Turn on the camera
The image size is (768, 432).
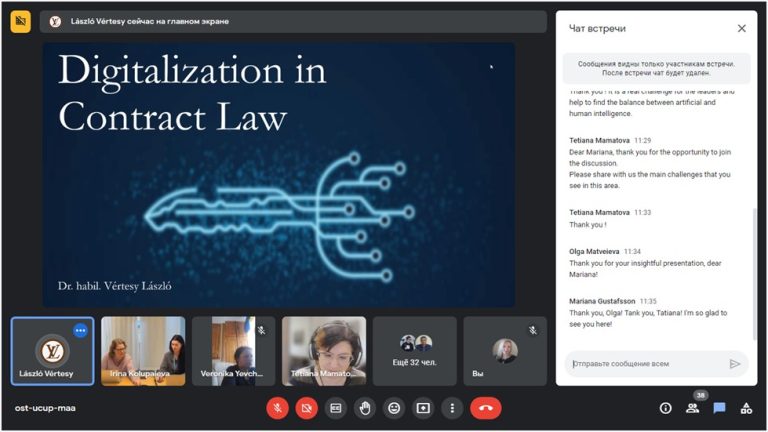[x=307, y=408]
